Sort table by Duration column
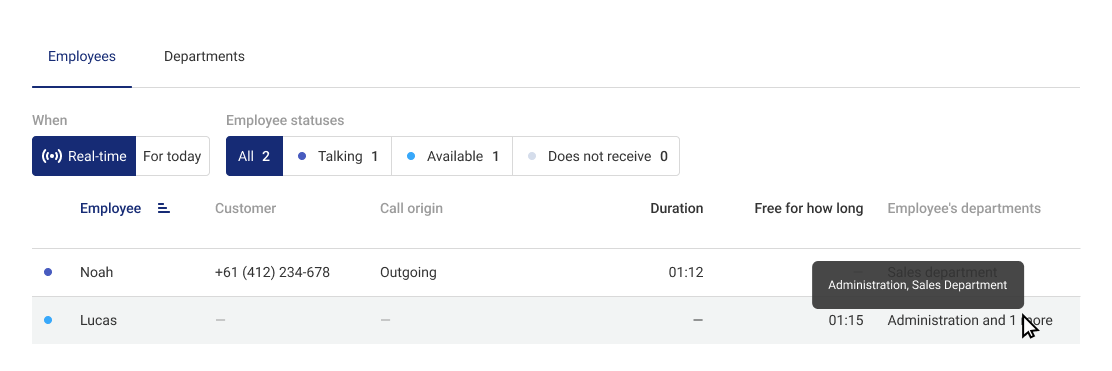Image resolution: width=1112 pixels, height=371 pixels. point(677,209)
